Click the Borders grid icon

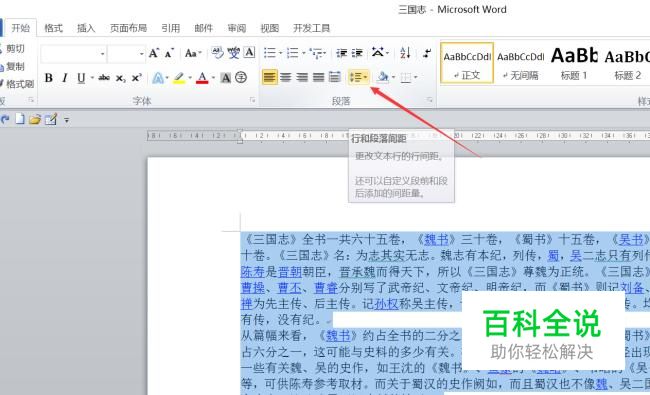406,78
